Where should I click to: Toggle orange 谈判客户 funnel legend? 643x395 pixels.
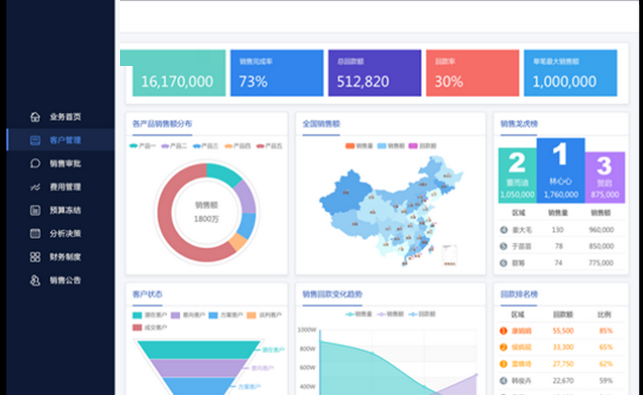click(264, 315)
